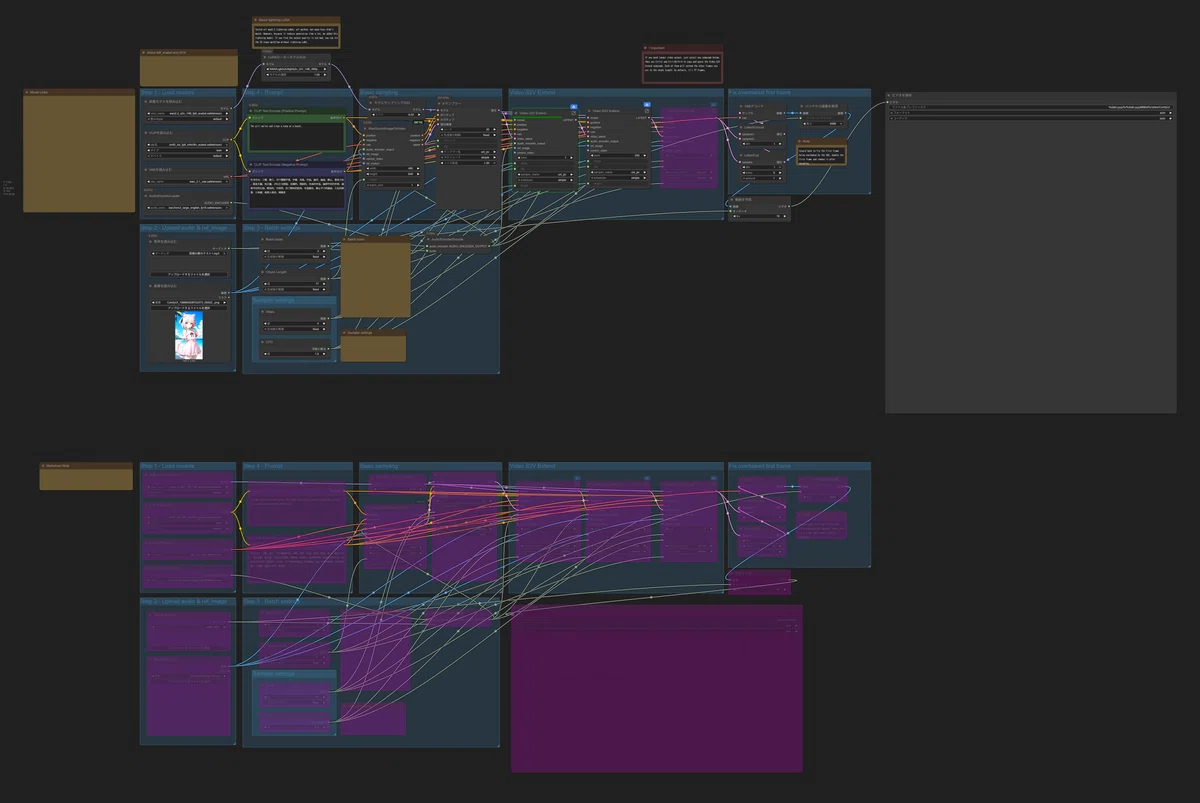Collapse the AudioEncoderLoader node via its title dot
This screenshot has height=803, width=1200.
(146, 196)
